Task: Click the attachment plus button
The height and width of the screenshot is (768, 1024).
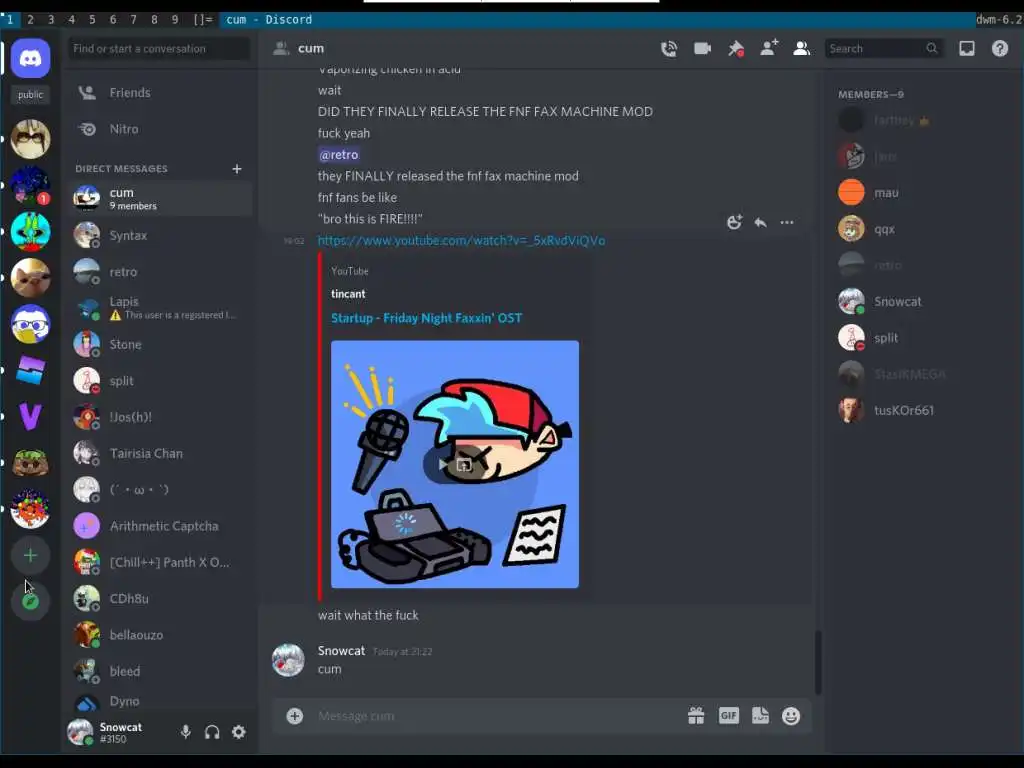Action: tap(295, 716)
